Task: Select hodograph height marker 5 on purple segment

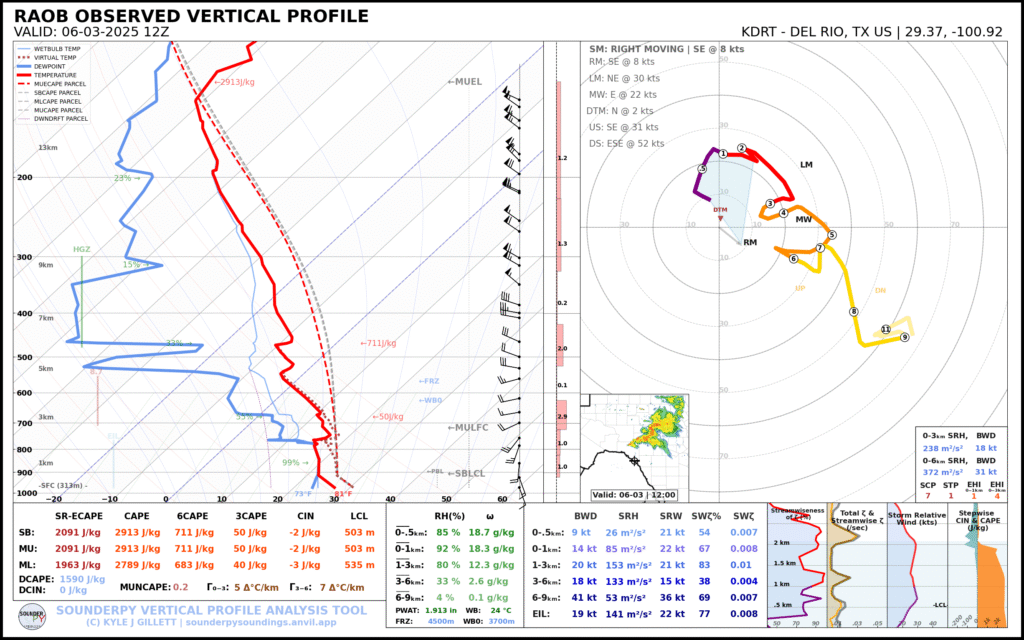Action: point(702,169)
